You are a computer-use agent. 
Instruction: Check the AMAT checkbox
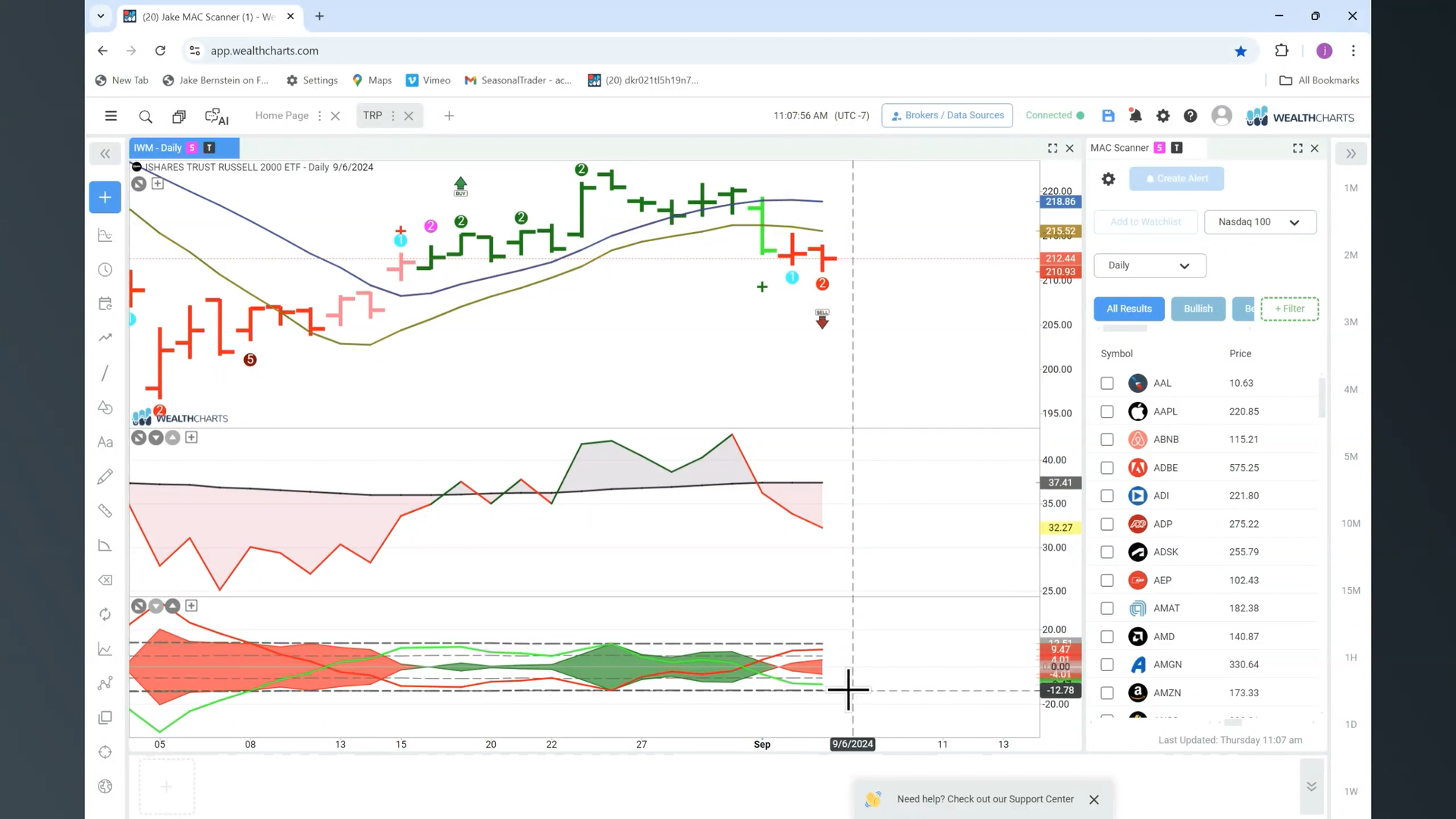coord(1107,608)
